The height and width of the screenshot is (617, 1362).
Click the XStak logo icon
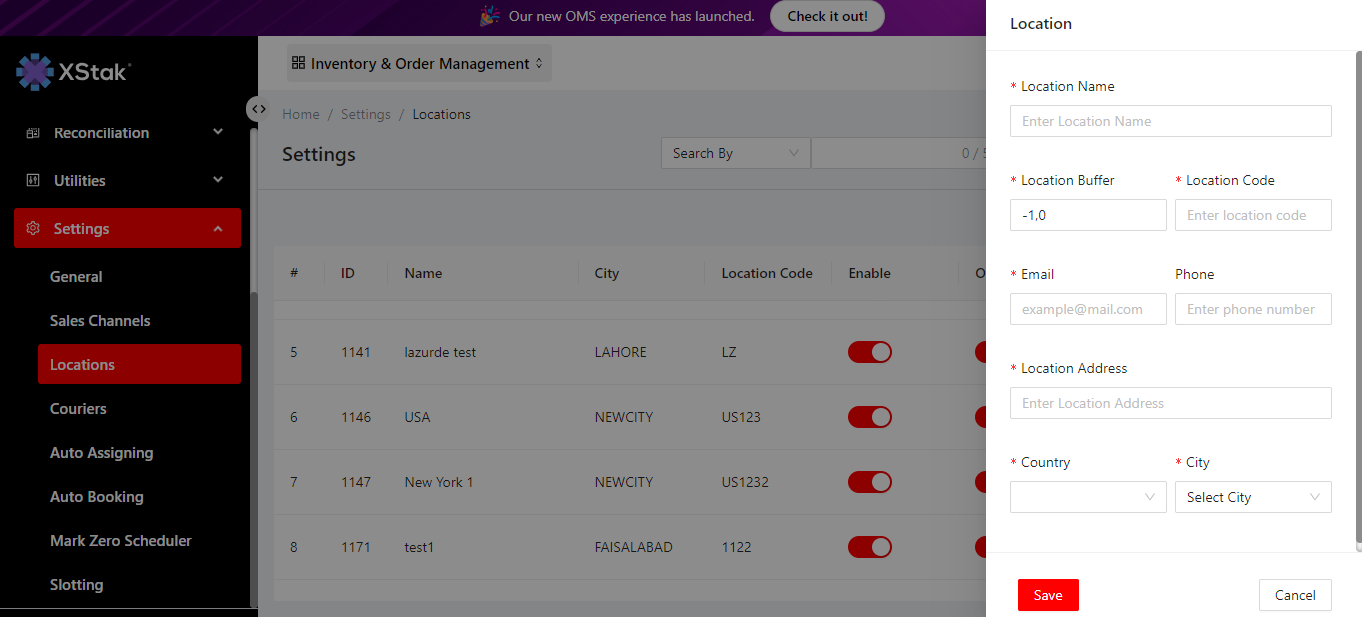tap(35, 72)
